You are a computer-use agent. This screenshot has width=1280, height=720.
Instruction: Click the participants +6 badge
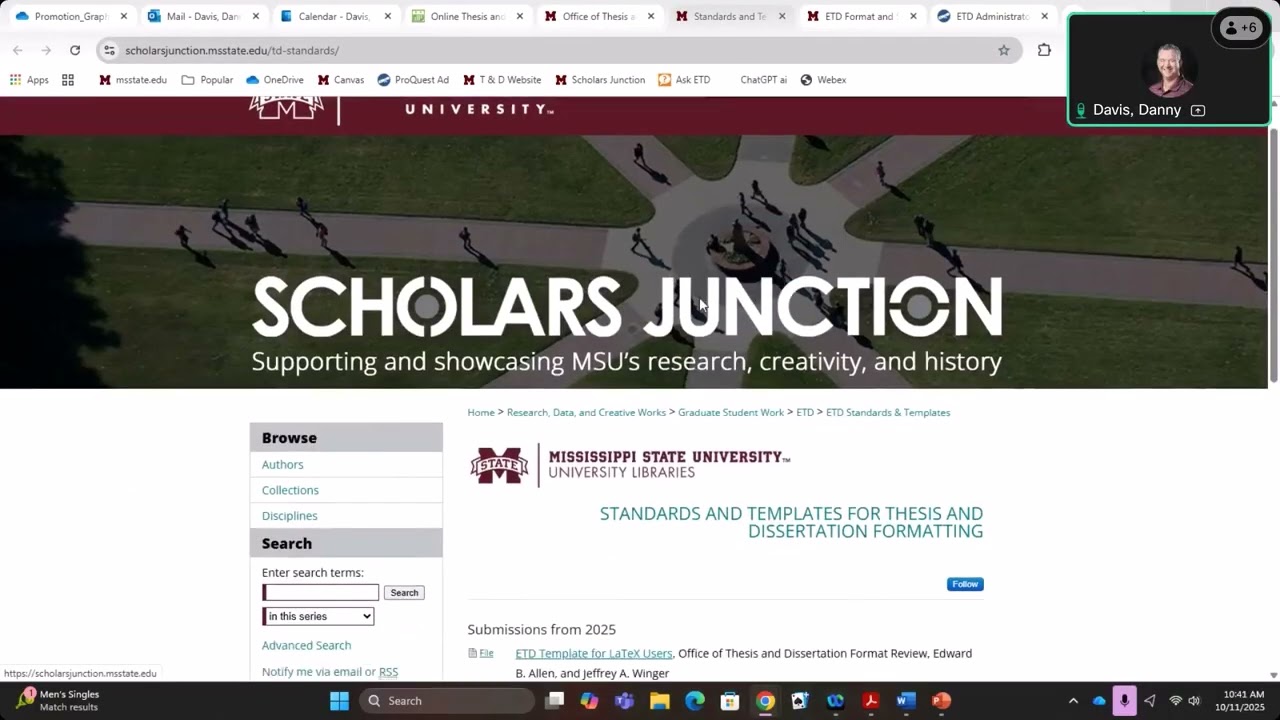[x=1240, y=28]
